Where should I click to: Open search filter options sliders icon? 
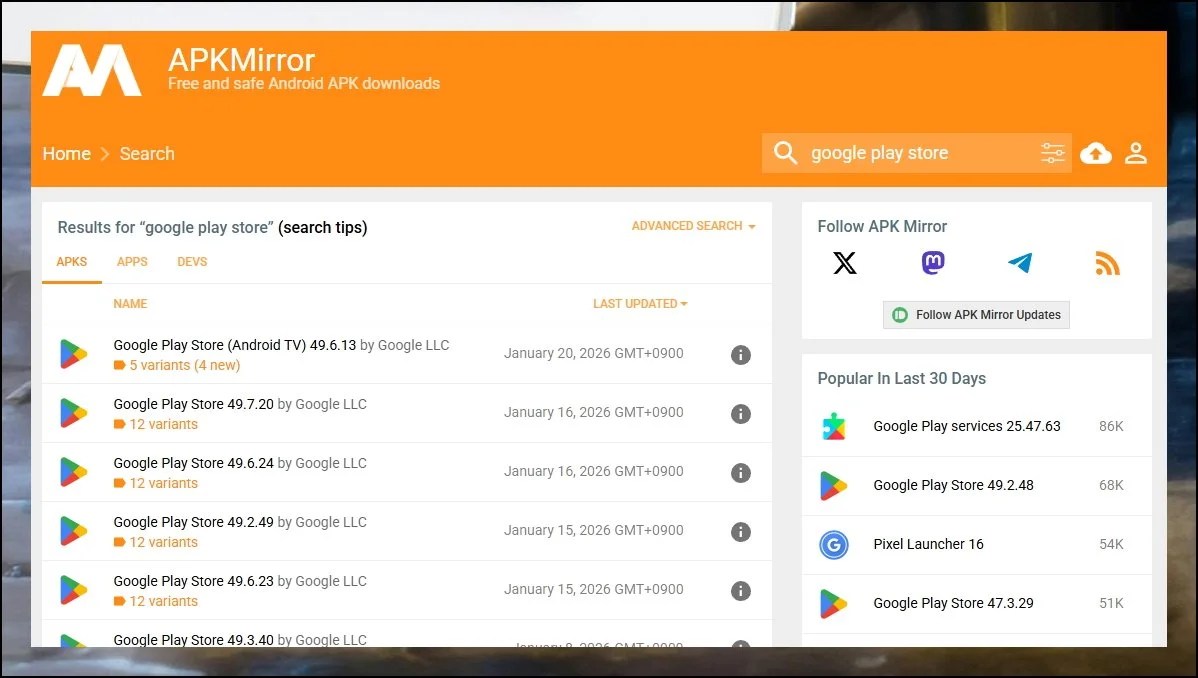point(1052,153)
